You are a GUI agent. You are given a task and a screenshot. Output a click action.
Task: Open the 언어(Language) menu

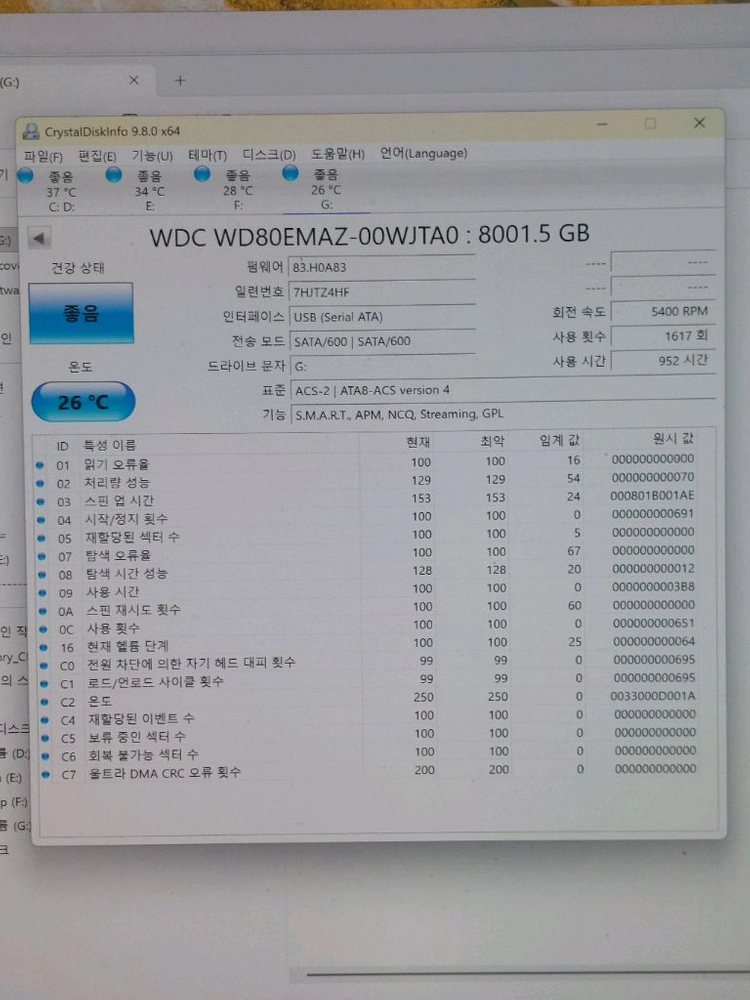click(x=423, y=152)
